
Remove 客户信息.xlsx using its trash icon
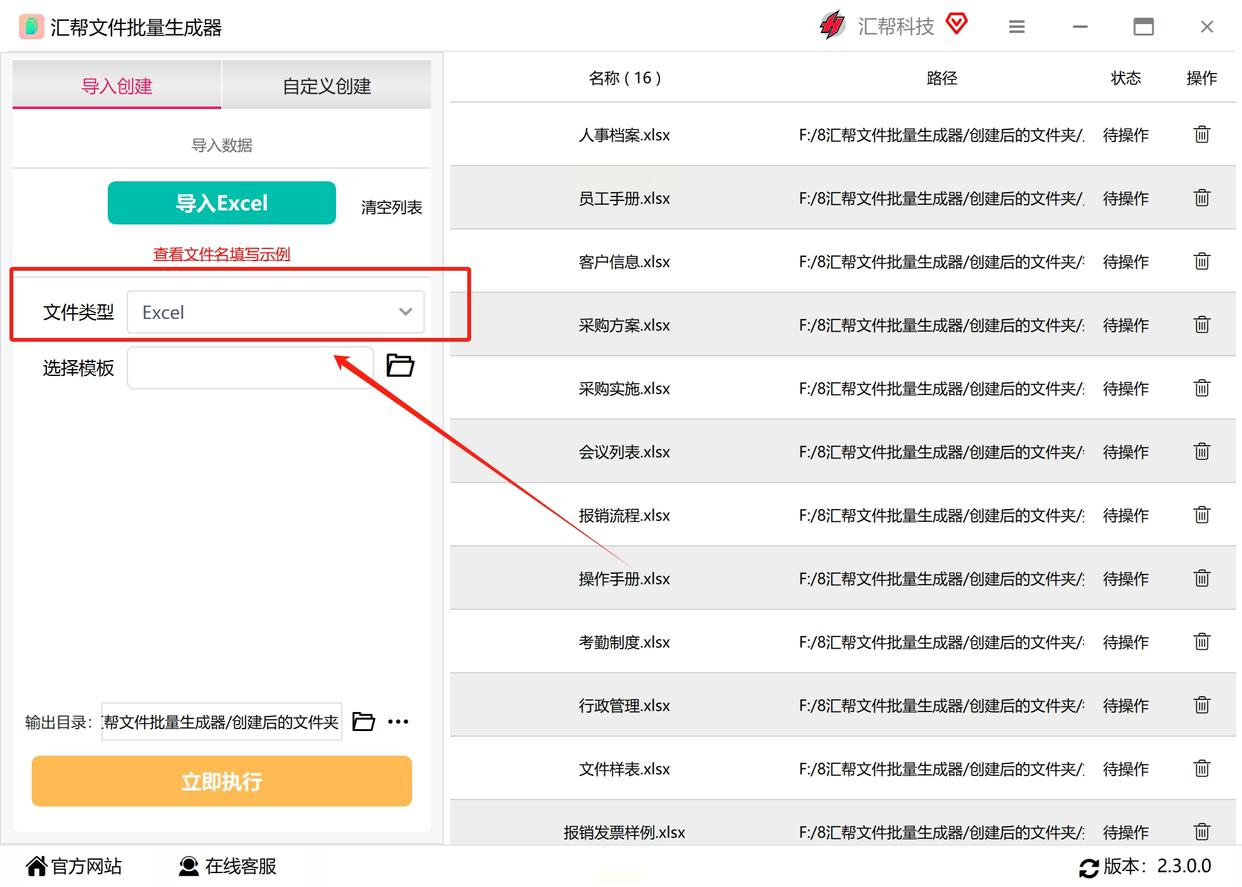[x=1202, y=261]
